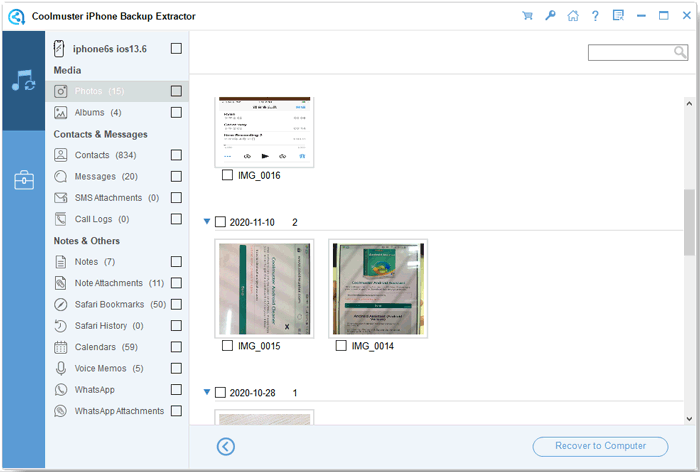Open the Messages (20) category
Image resolution: width=700 pixels, height=472 pixels.
click(106, 176)
